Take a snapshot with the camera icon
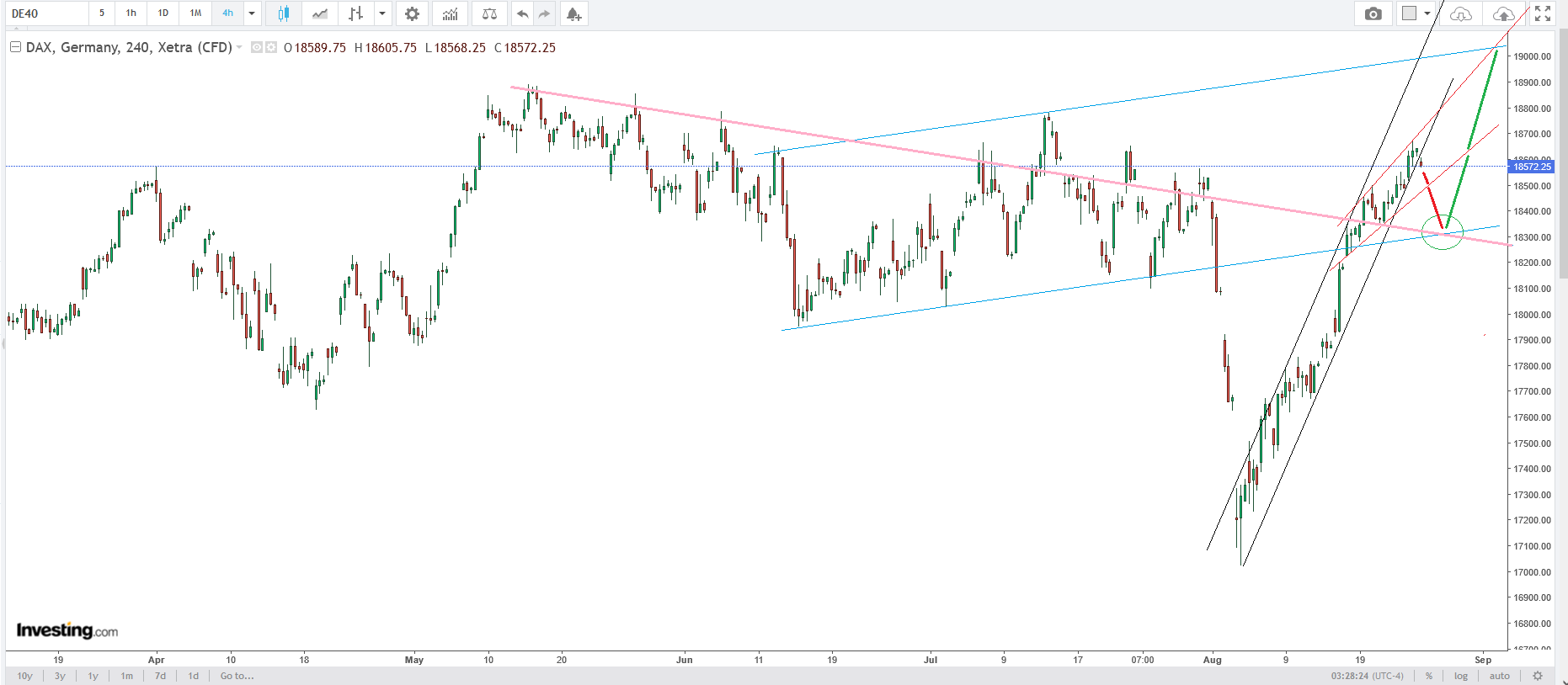This screenshot has height=685, width=1568. (x=1373, y=13)
